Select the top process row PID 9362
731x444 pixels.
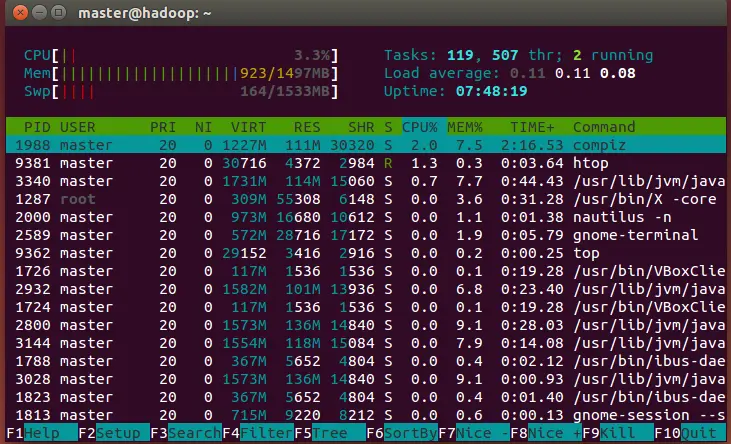(366, 253)
